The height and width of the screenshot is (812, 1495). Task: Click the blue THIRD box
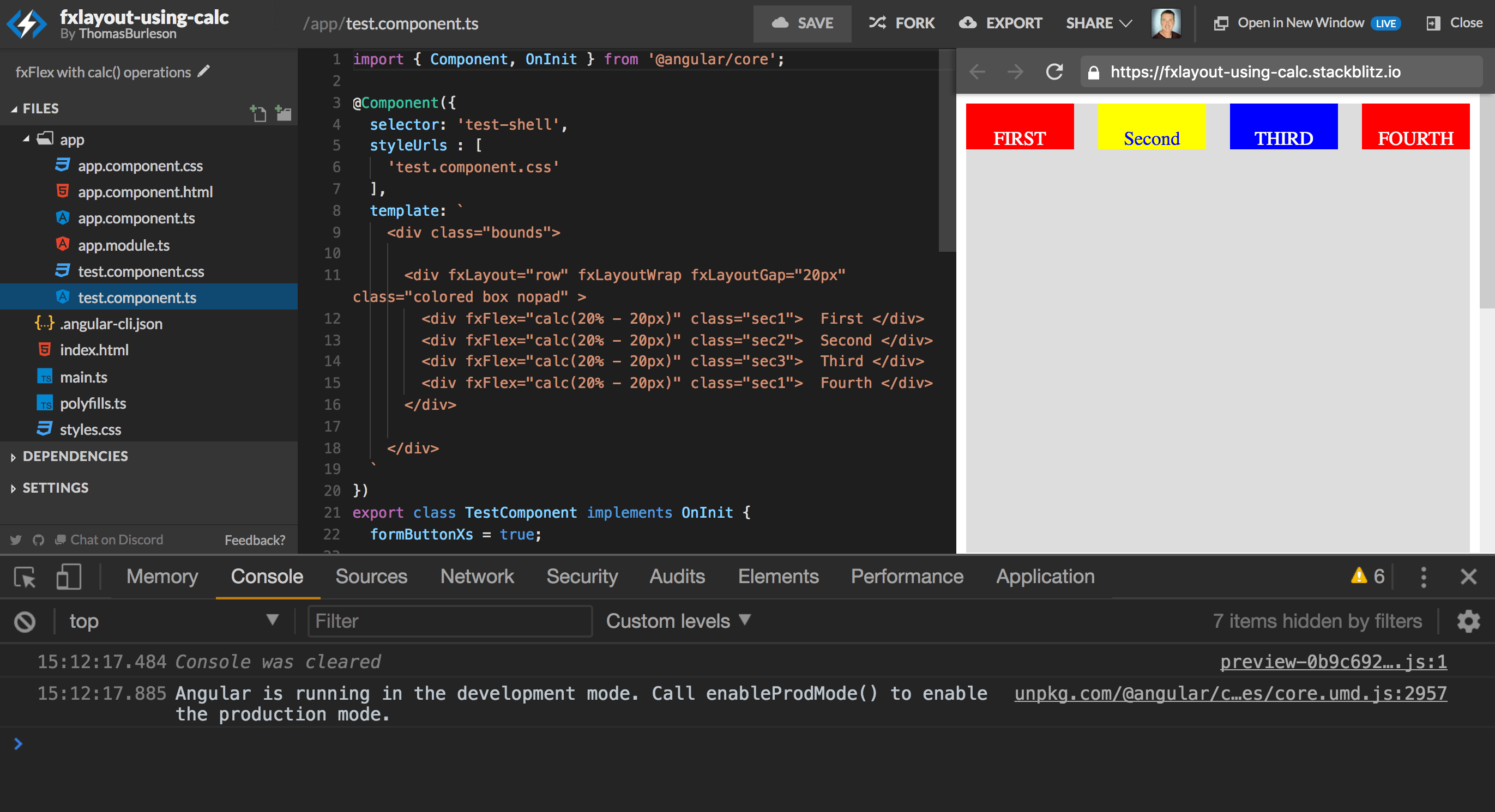pyautogui.click(x=1284, y=126)
